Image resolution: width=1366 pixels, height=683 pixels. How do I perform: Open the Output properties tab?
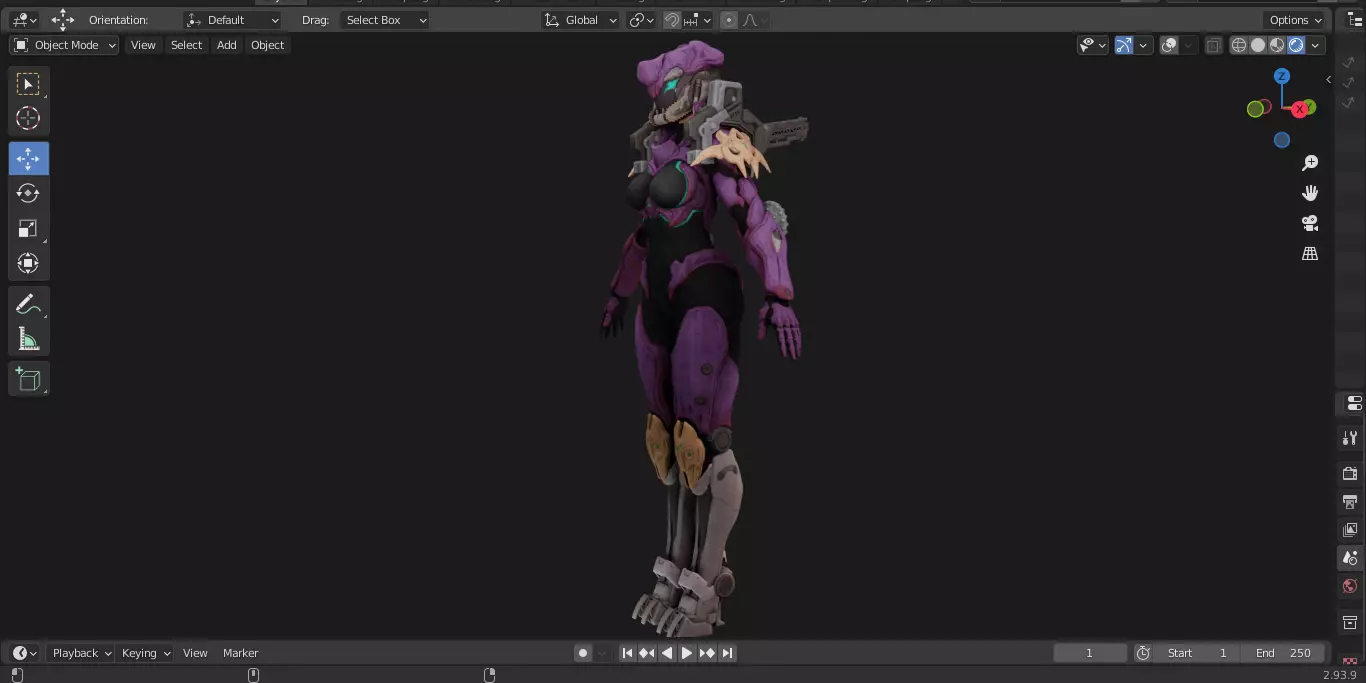1350,501
